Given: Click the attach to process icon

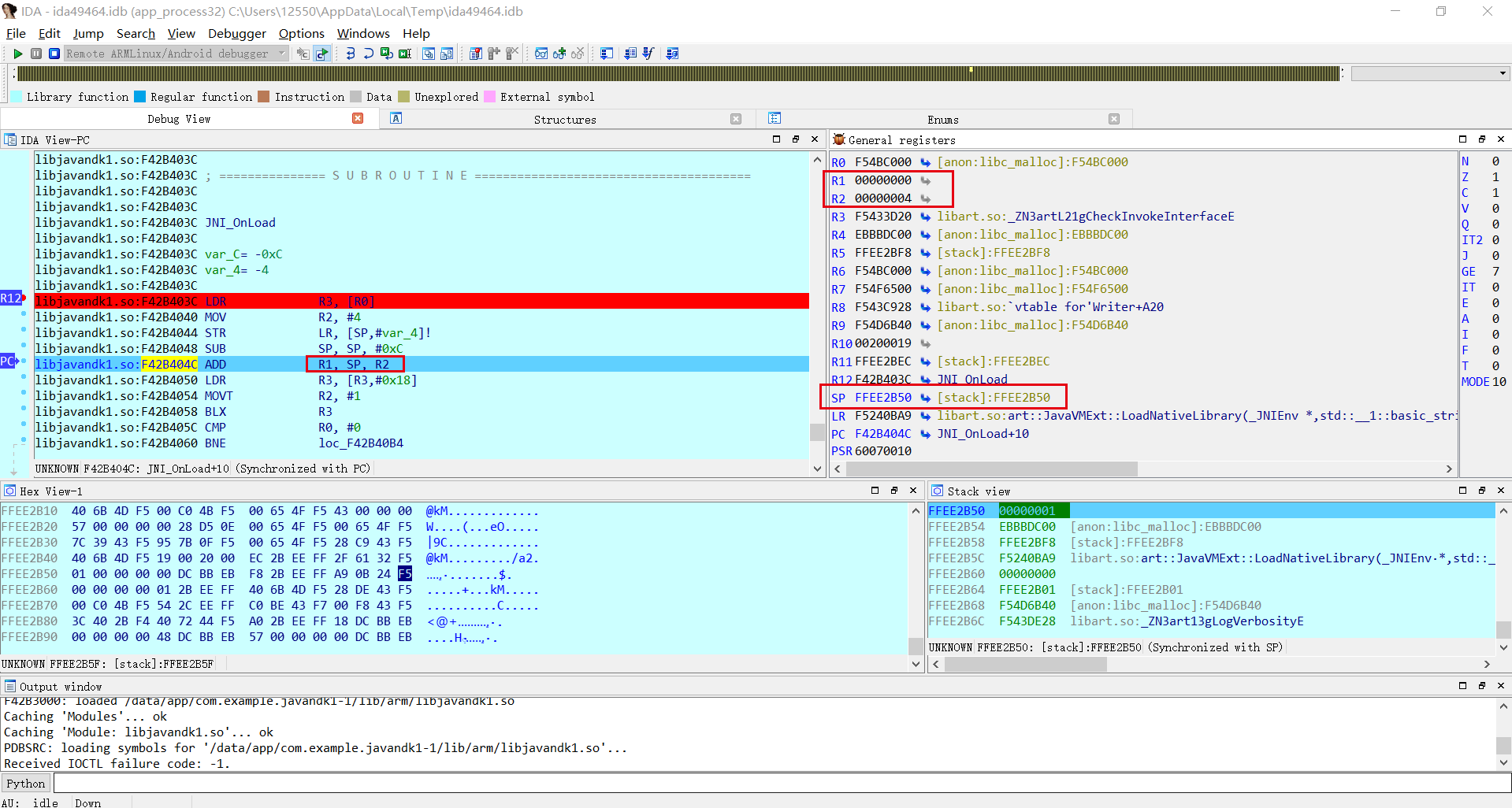Looking at the screenshot, I should [x=303, y=54].
